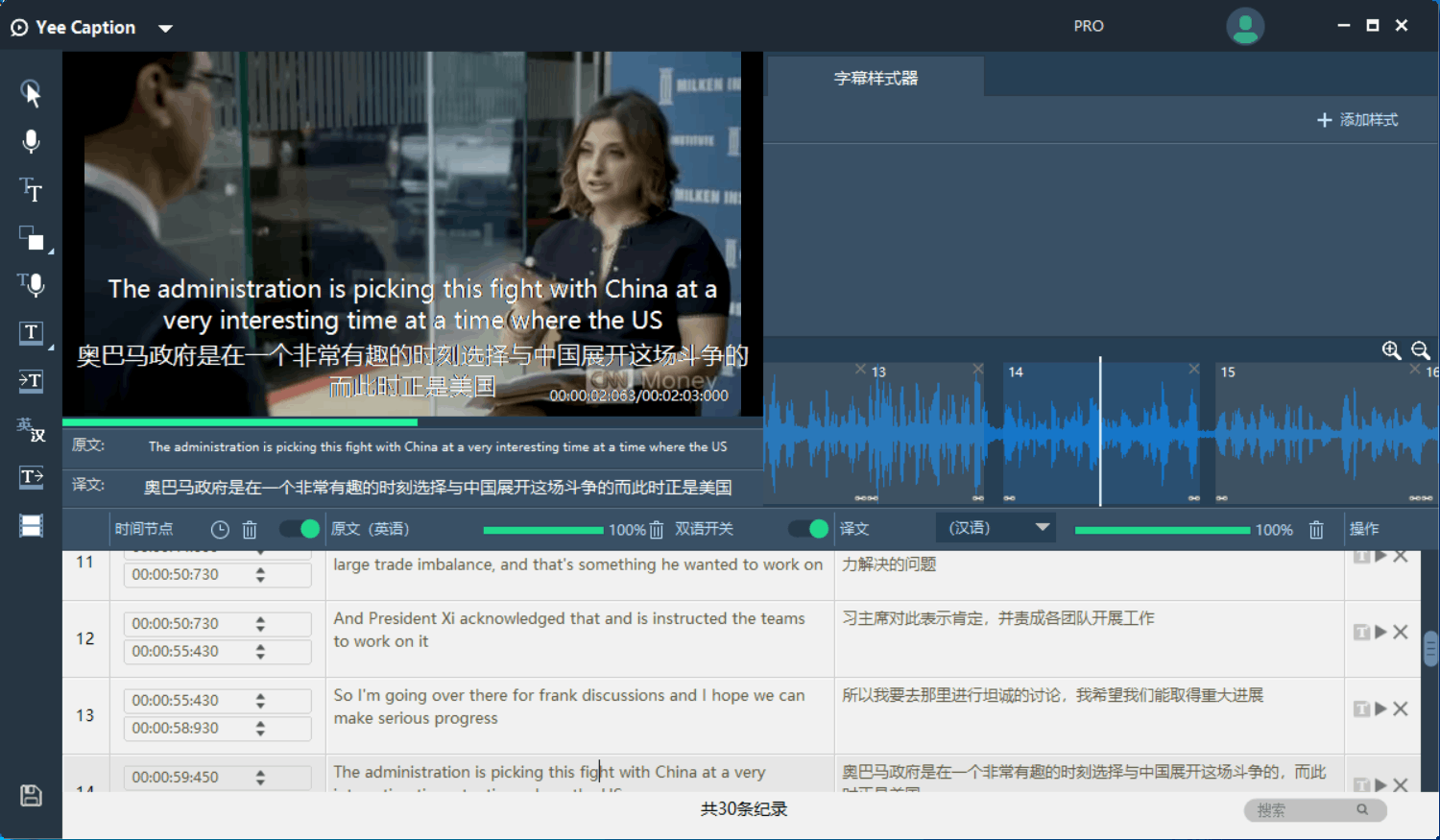Viewport: 1440px width, 840px height.
Task: Open the text size (TT) tool
Action: click(32, 189)
